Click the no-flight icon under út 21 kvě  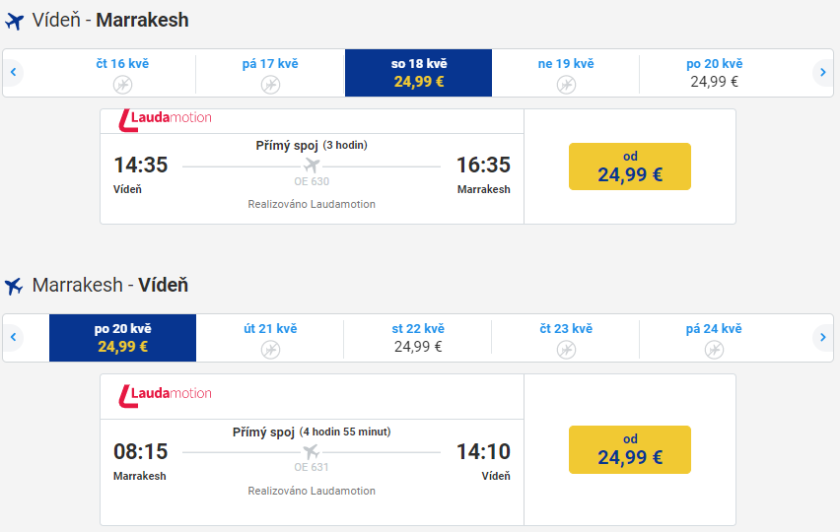(270, 349)
